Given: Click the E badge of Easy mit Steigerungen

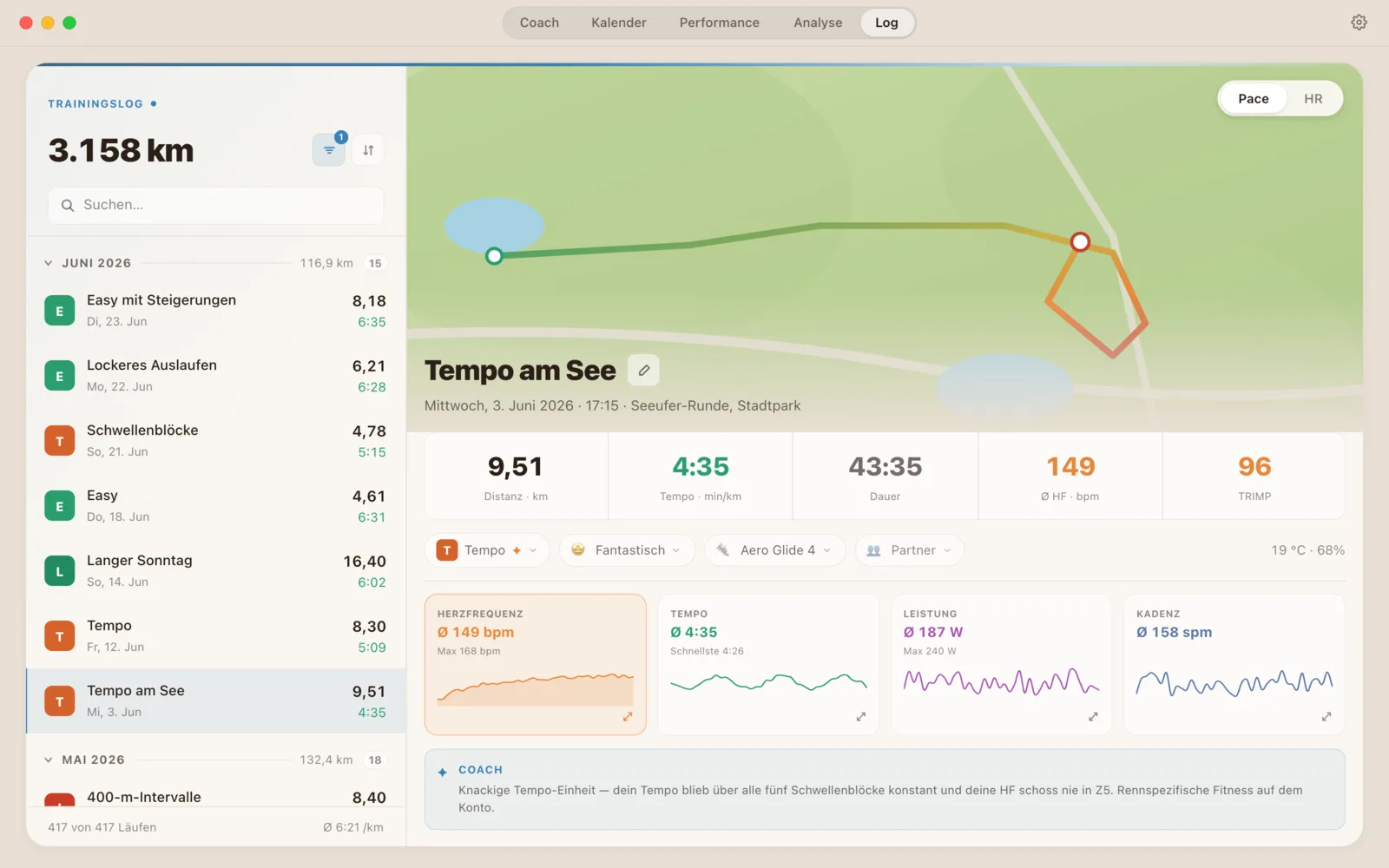Looking at the screenshot, I should click(x=59, y=311).
